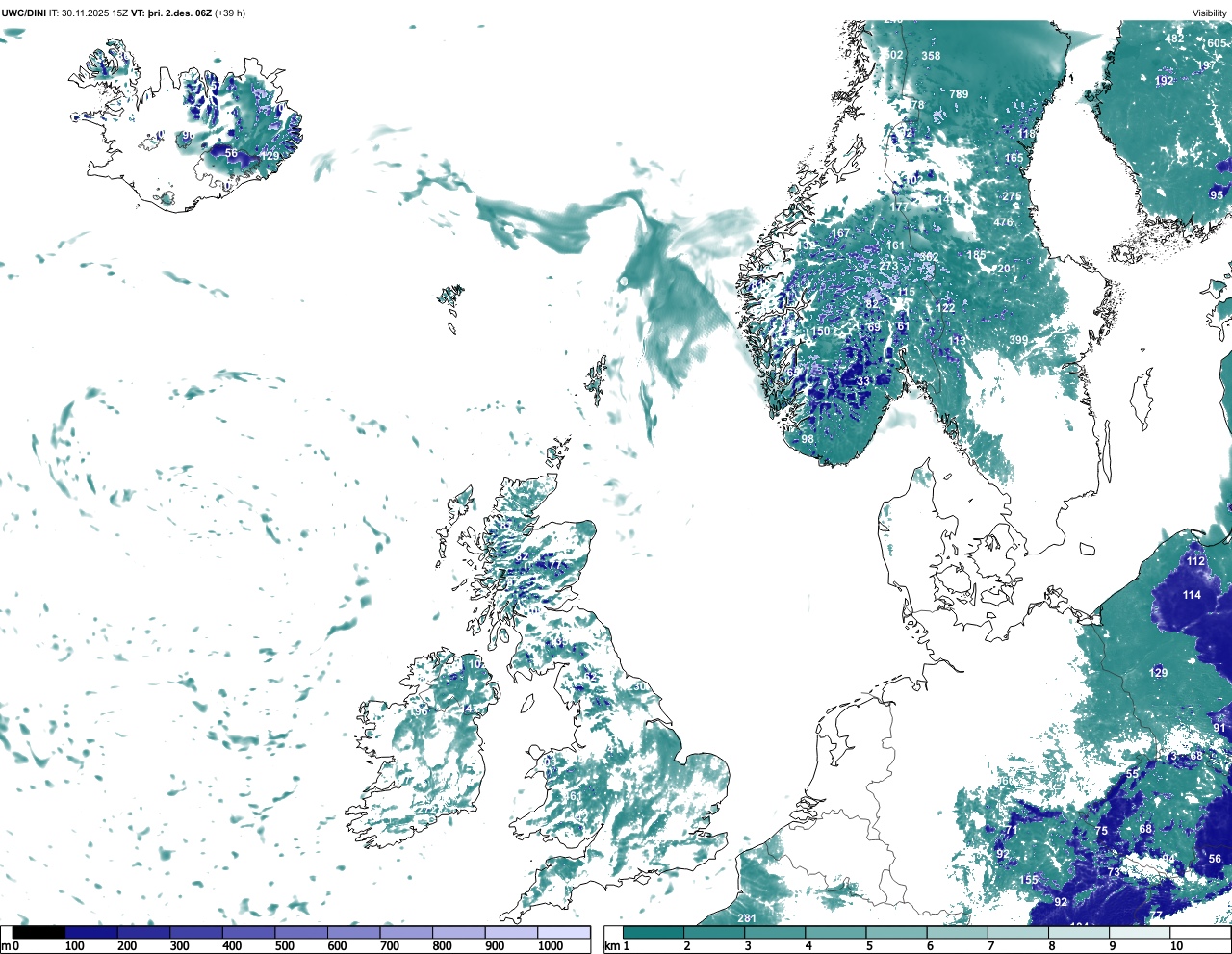Click the dark teal 1–2 km legend swatch
The width and height of the screenshot is (1232, 954).
tap(654, 932)
